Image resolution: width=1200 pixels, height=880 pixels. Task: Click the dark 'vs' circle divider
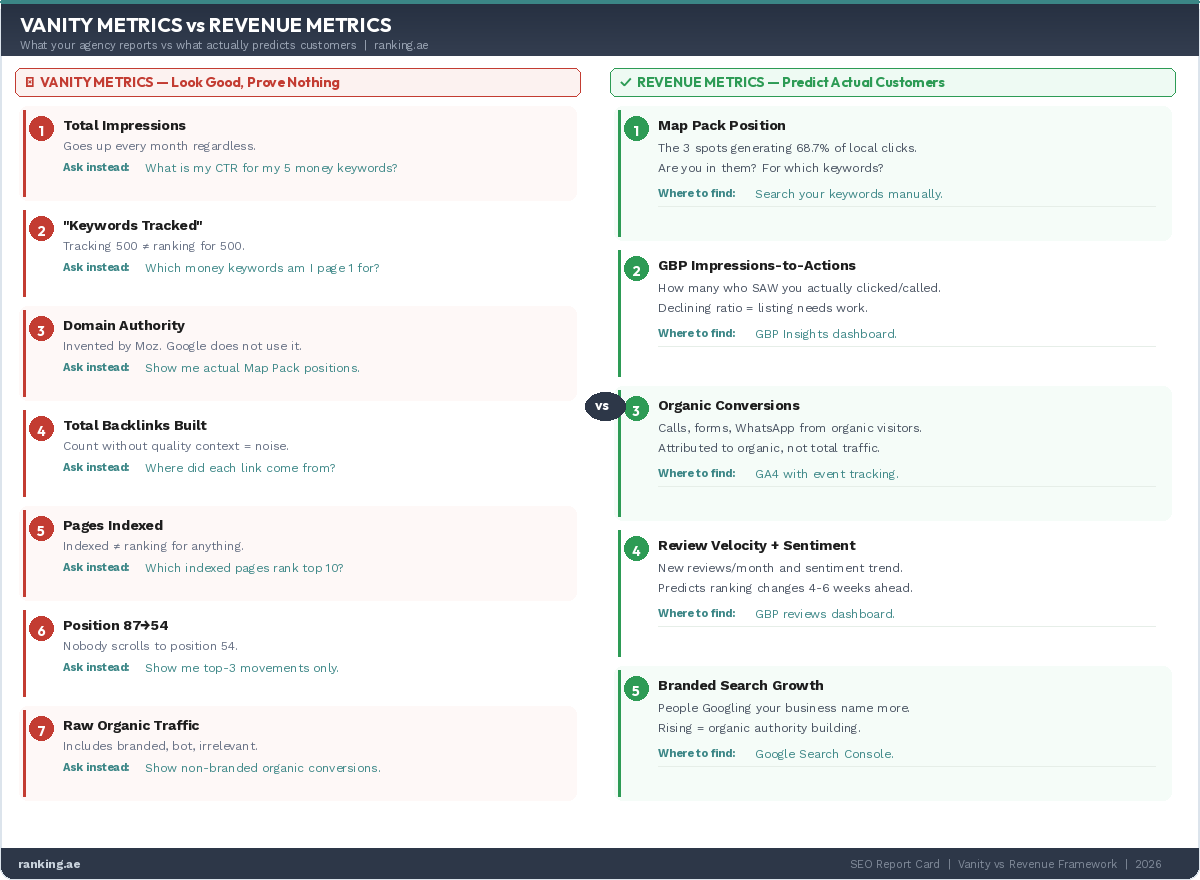pyautogui.click(x=603, y=406)
